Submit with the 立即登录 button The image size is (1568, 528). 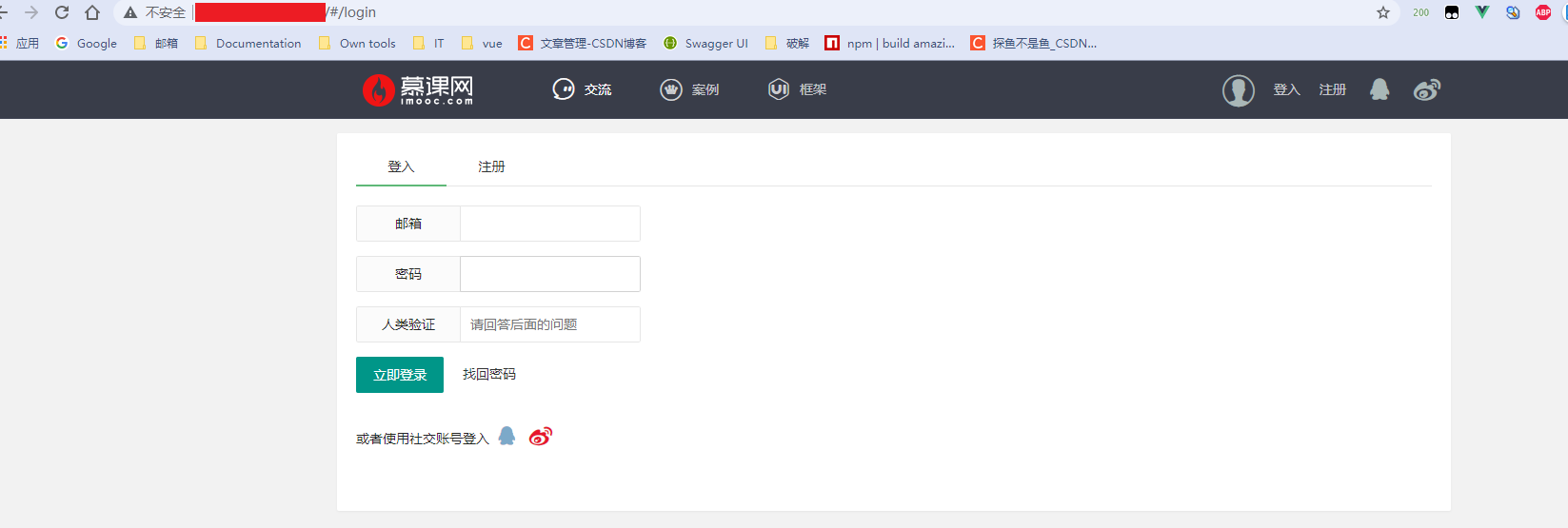400,375
